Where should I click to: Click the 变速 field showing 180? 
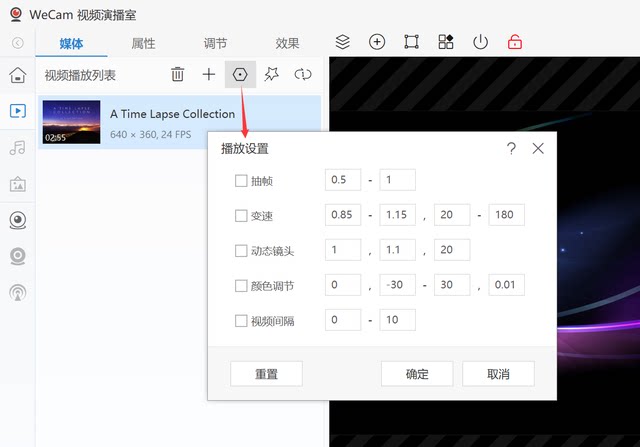(507, 215)
